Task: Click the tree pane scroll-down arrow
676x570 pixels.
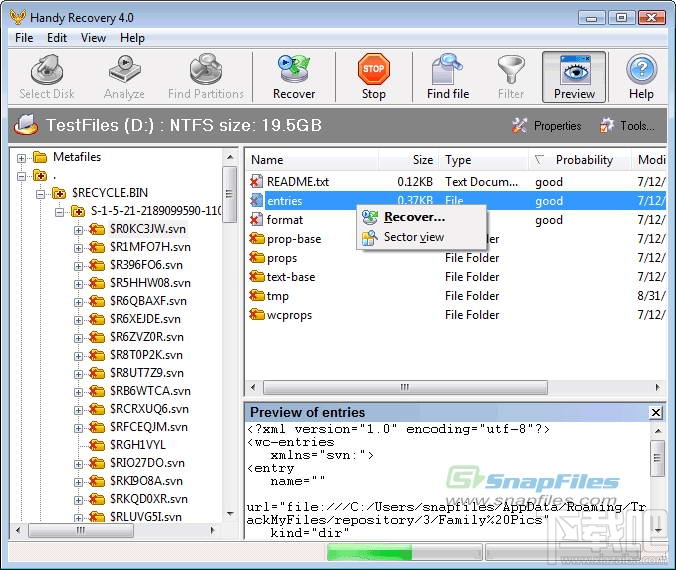Action: [230, 514]
